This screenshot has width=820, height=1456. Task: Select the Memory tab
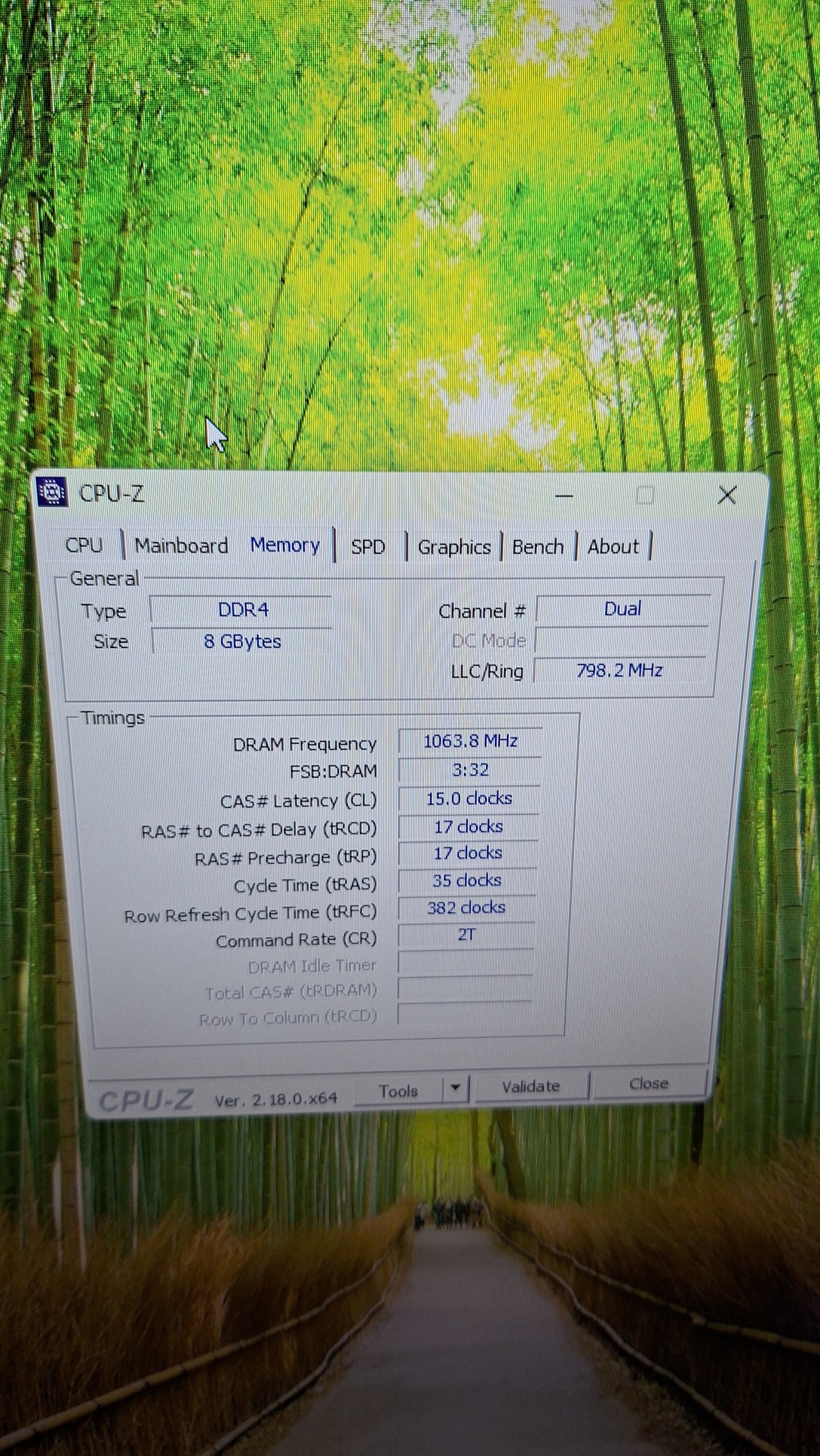(x=285, y=545)
